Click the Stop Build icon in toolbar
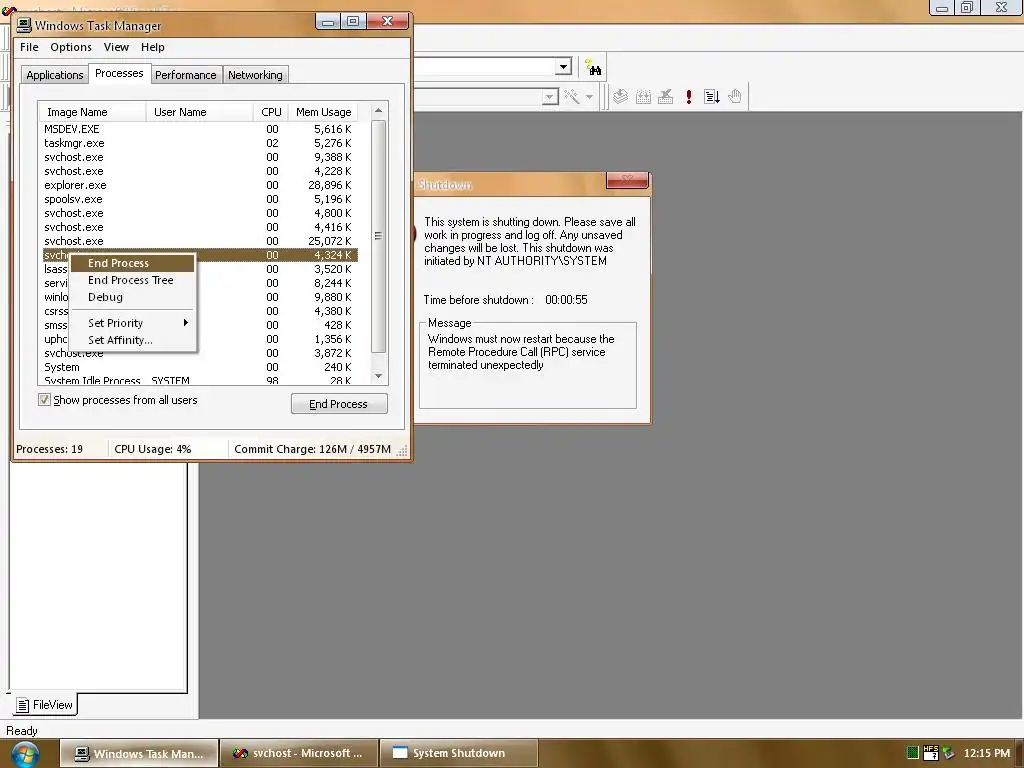Viewport: 1024px width, 768px height. click(665, 97)
